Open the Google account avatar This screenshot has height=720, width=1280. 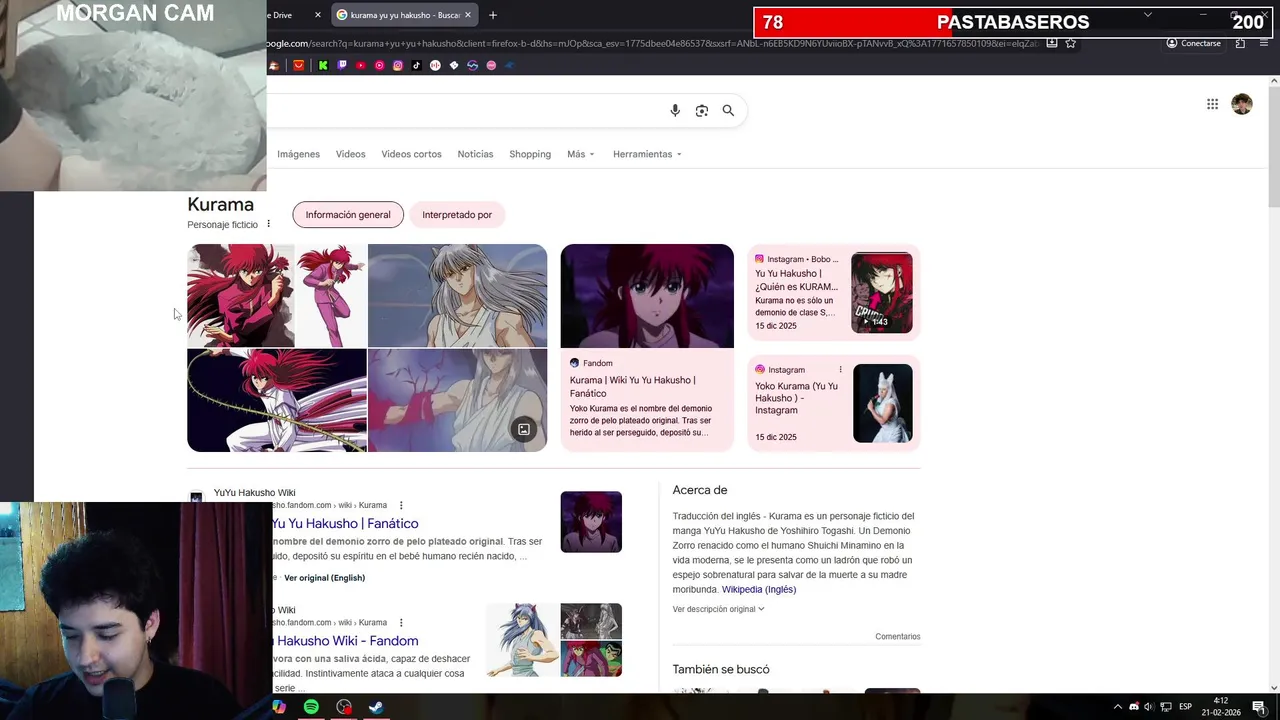click(1242, 104)
